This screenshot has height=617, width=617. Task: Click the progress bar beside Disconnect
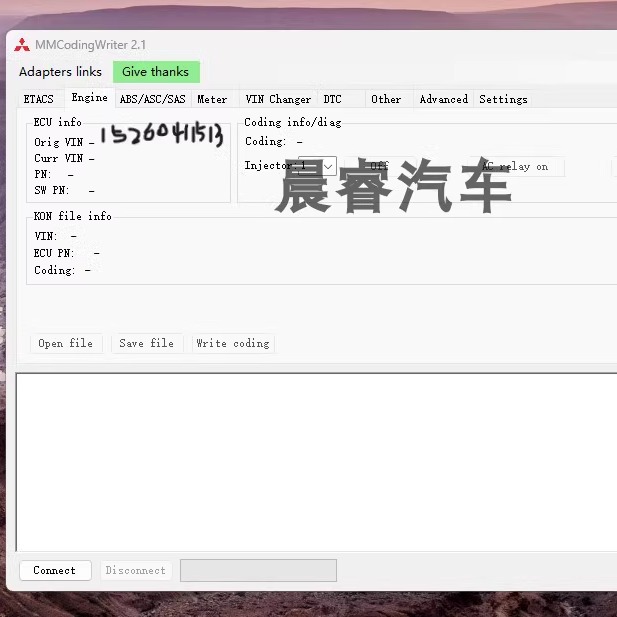click(x=259, y=570)
